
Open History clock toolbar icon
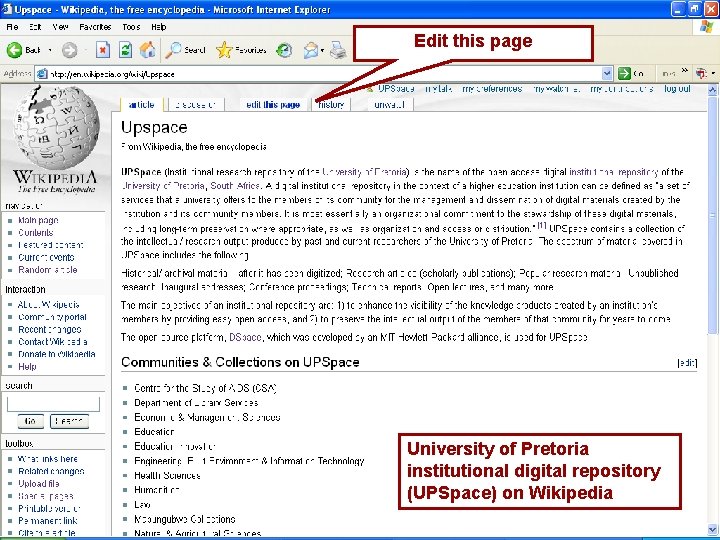click(x=284, y=50)
